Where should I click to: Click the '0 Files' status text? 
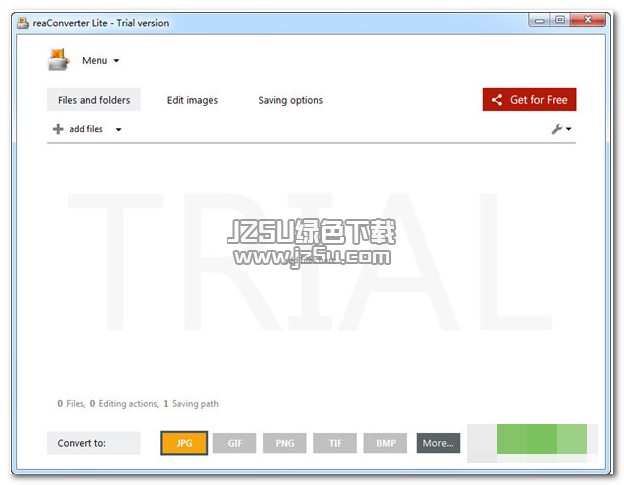coord(71,403)
